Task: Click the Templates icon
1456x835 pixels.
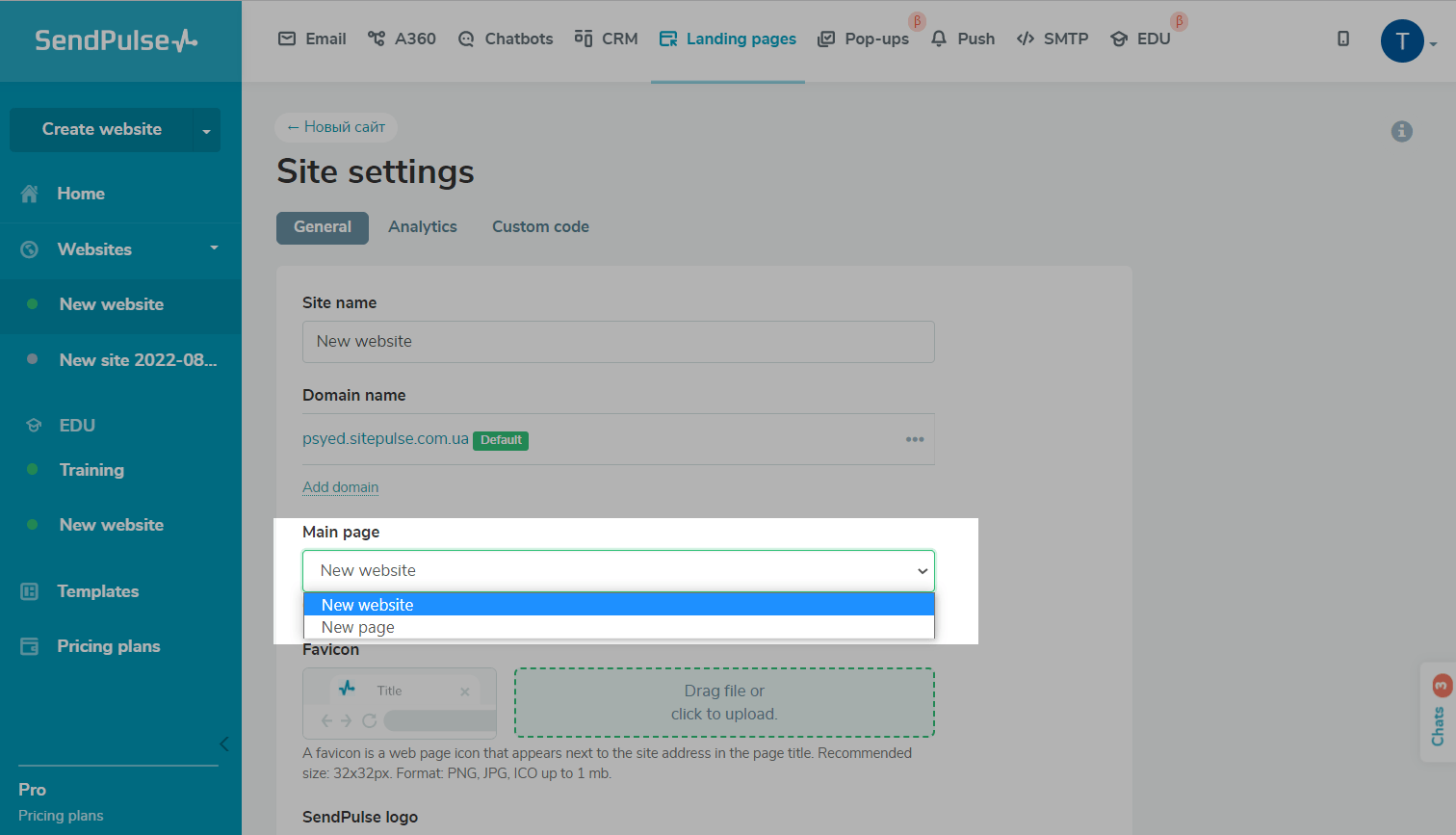Action: pyautogui.click(x=30, y=591)
